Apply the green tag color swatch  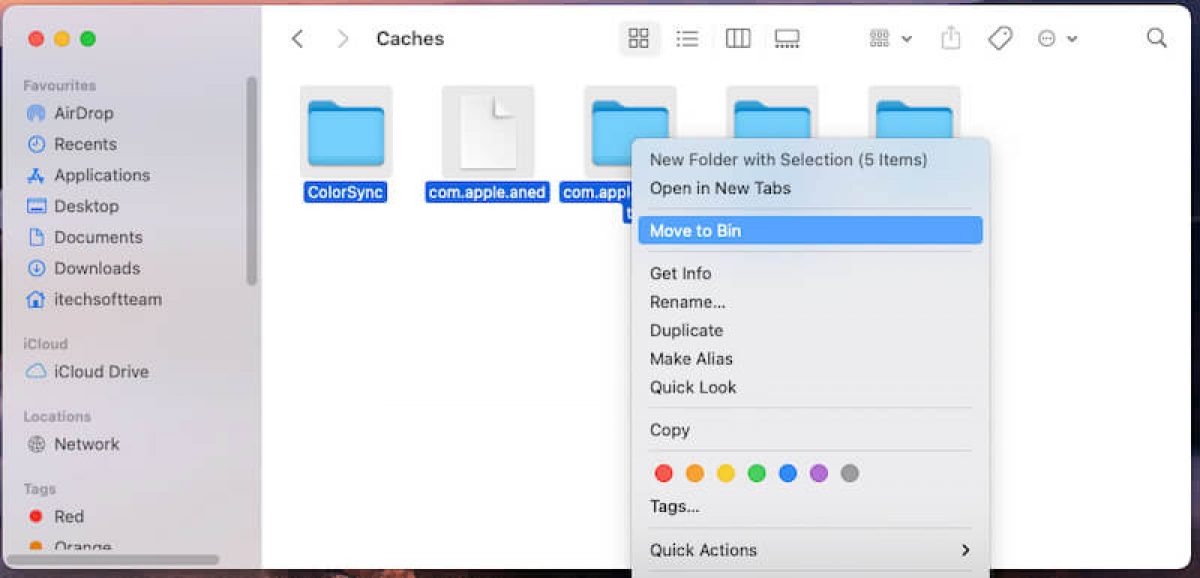pyautogui.click(x=758, y=473)
